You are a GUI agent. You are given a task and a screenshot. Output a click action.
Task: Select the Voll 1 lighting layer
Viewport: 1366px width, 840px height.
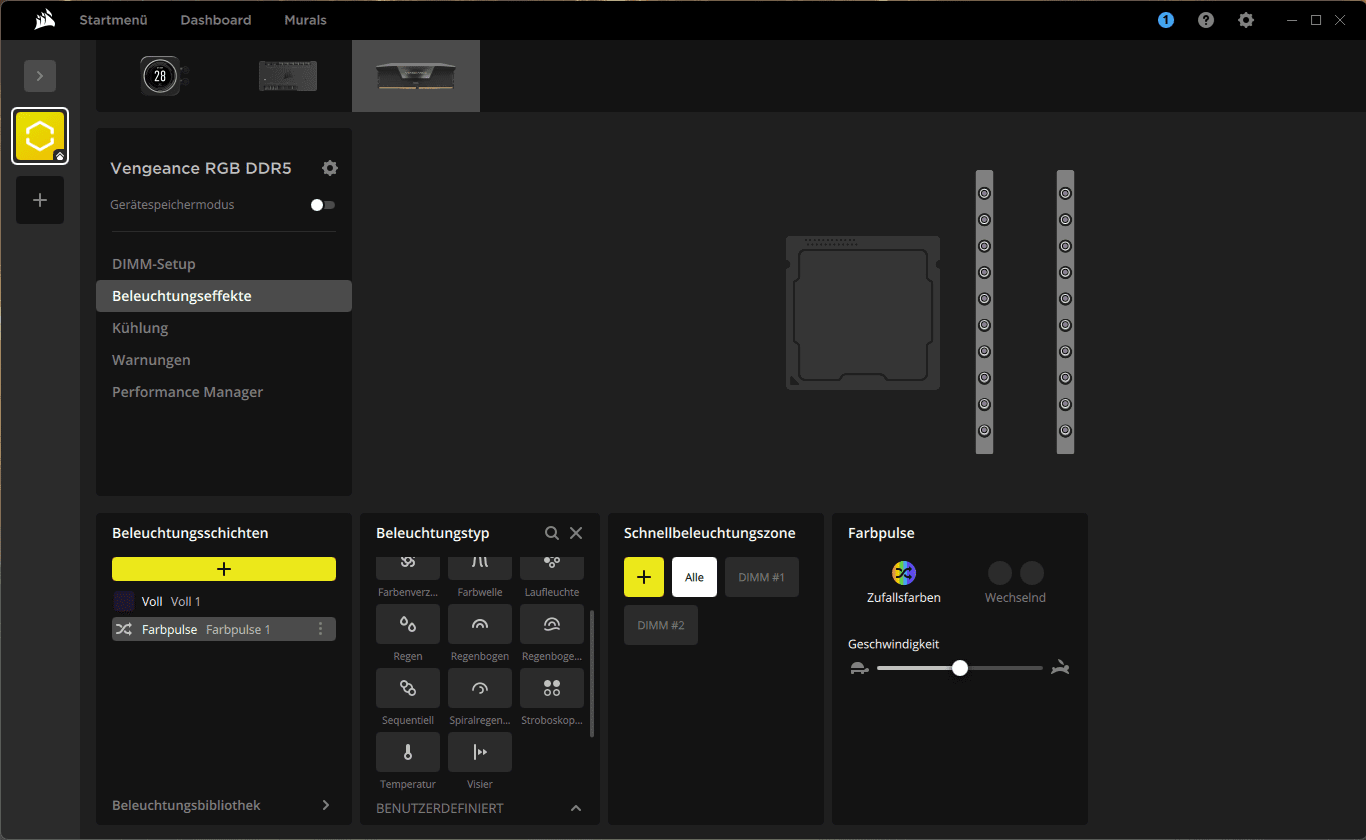[x=224, y=601]
